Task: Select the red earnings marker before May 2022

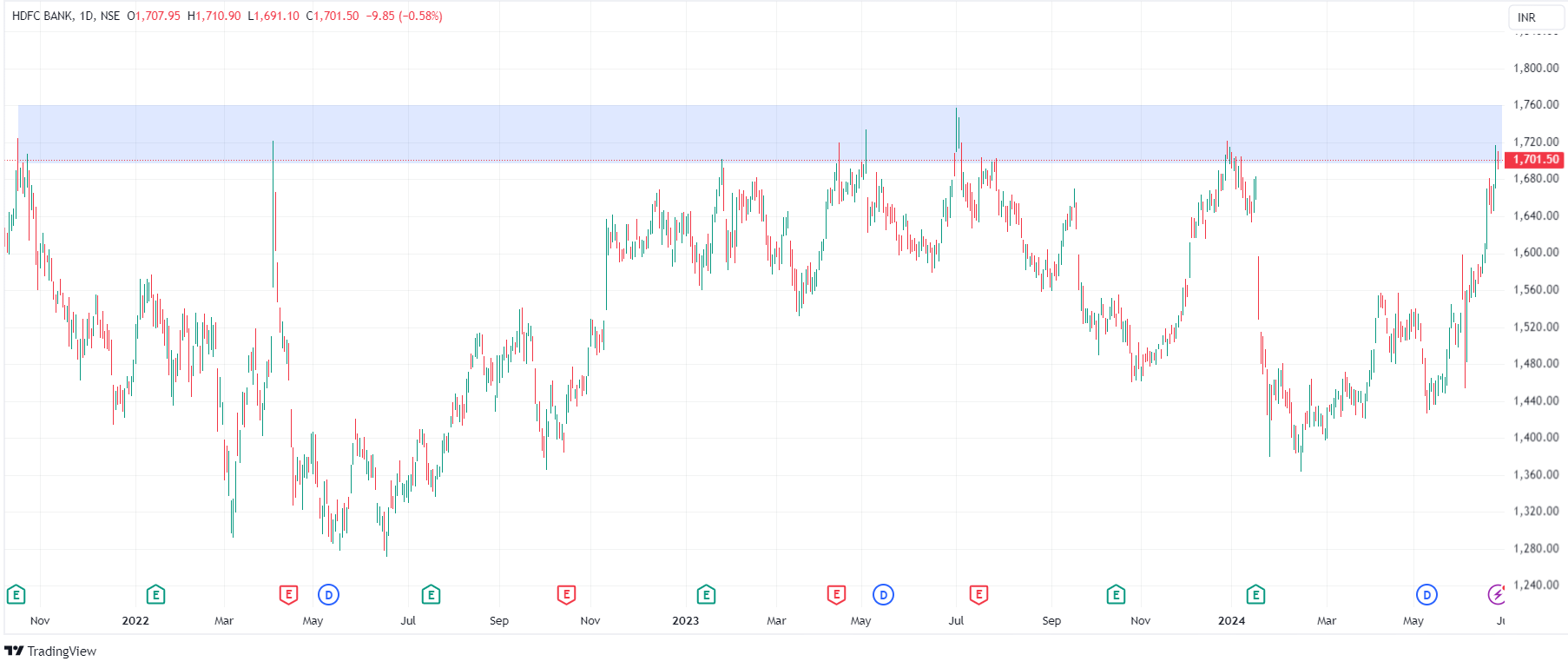Action: coord(288,595)
